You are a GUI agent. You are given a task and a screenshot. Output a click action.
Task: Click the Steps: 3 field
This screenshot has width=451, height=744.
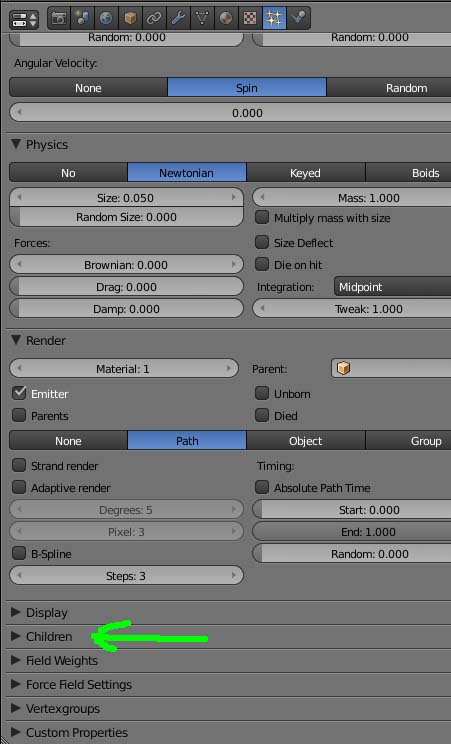point(126,576)
